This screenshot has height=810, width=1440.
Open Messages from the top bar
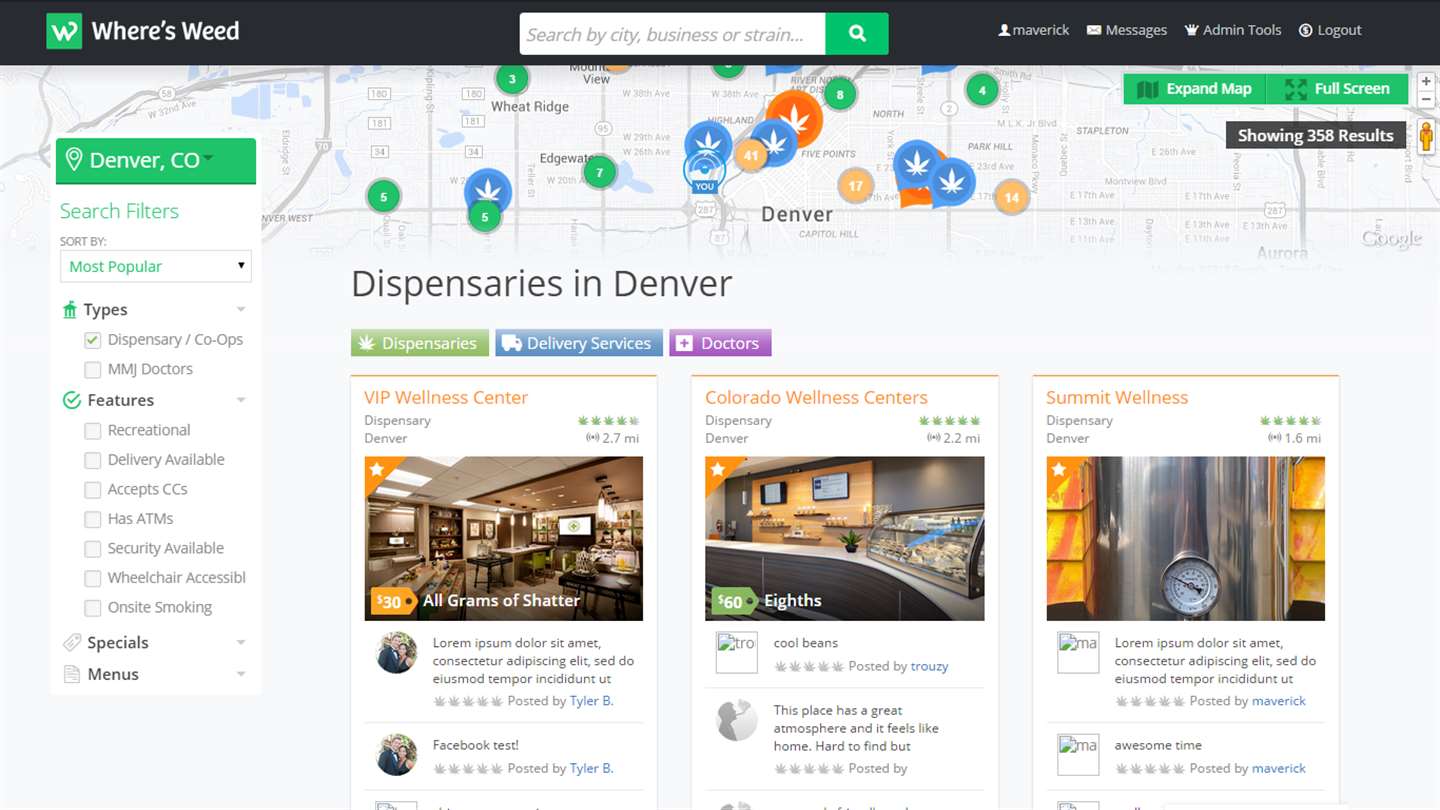coord(1127,30)
